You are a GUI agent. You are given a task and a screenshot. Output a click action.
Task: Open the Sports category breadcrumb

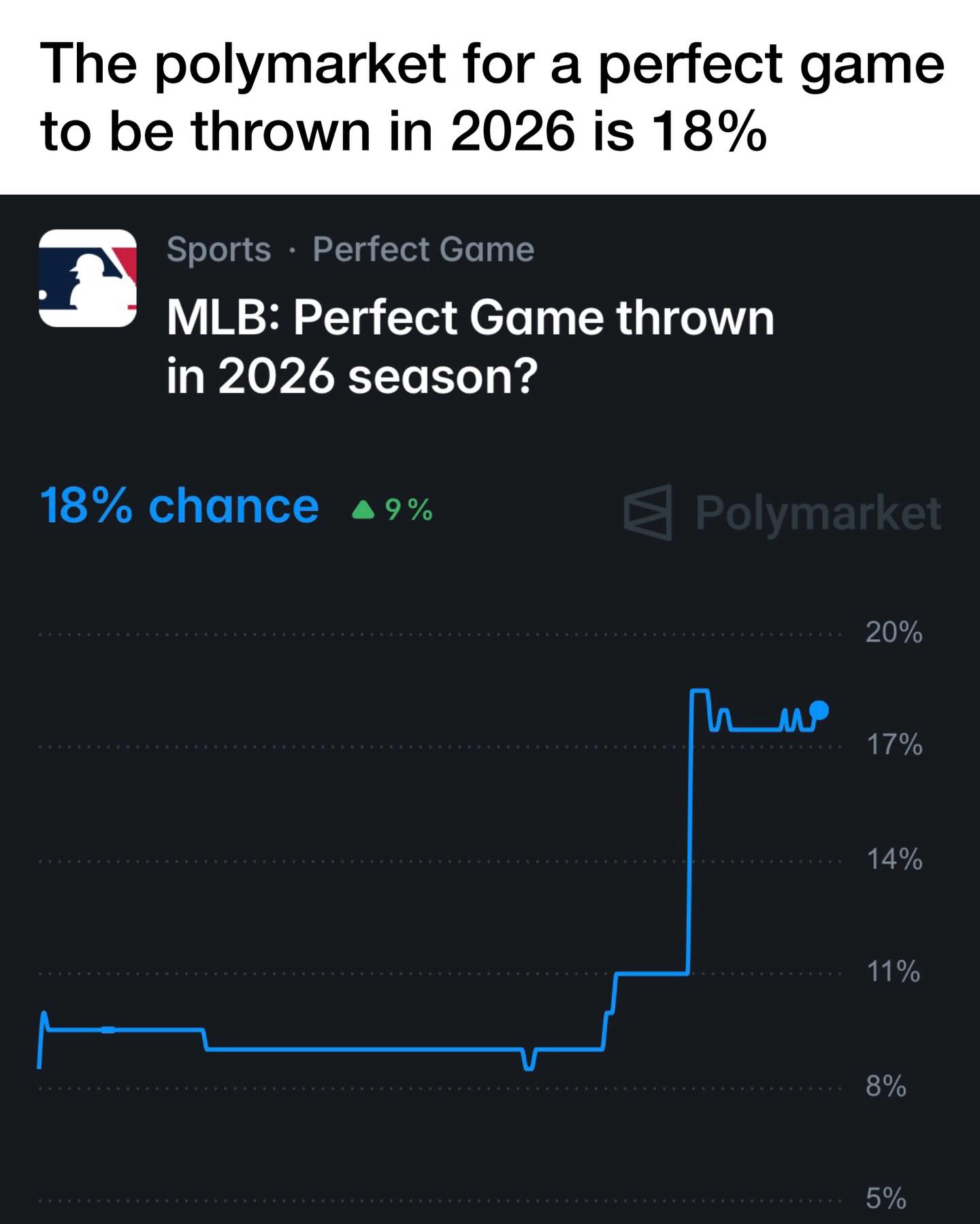click(x=218, y=249)
